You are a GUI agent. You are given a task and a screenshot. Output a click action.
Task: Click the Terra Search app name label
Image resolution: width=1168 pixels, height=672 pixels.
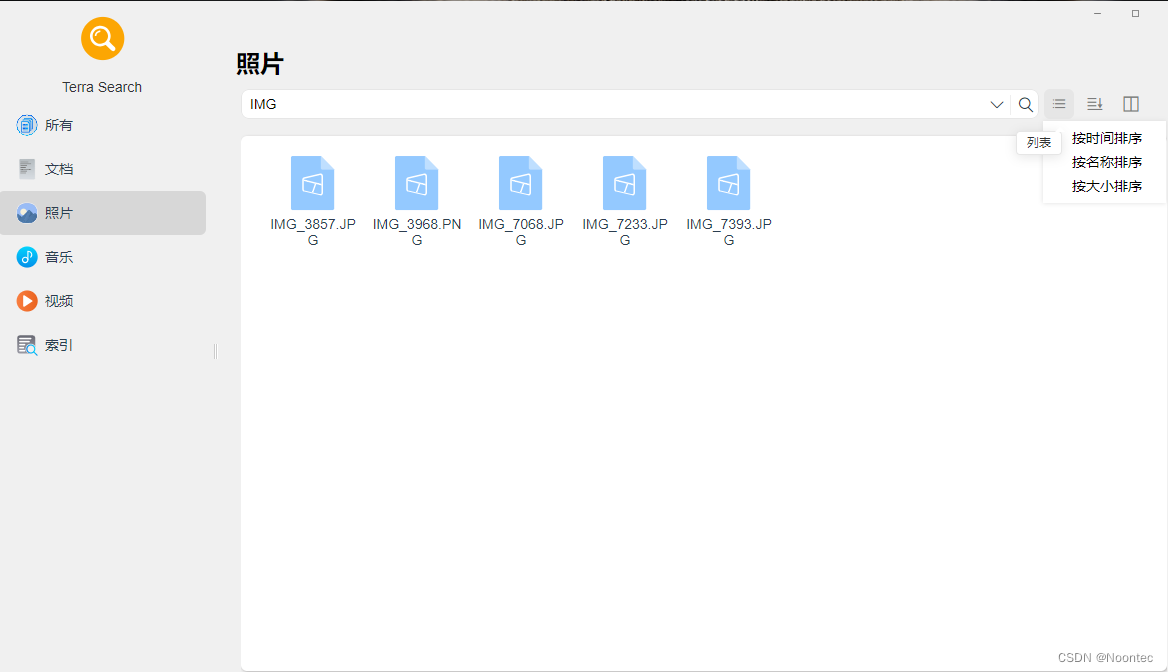[102, 87]
